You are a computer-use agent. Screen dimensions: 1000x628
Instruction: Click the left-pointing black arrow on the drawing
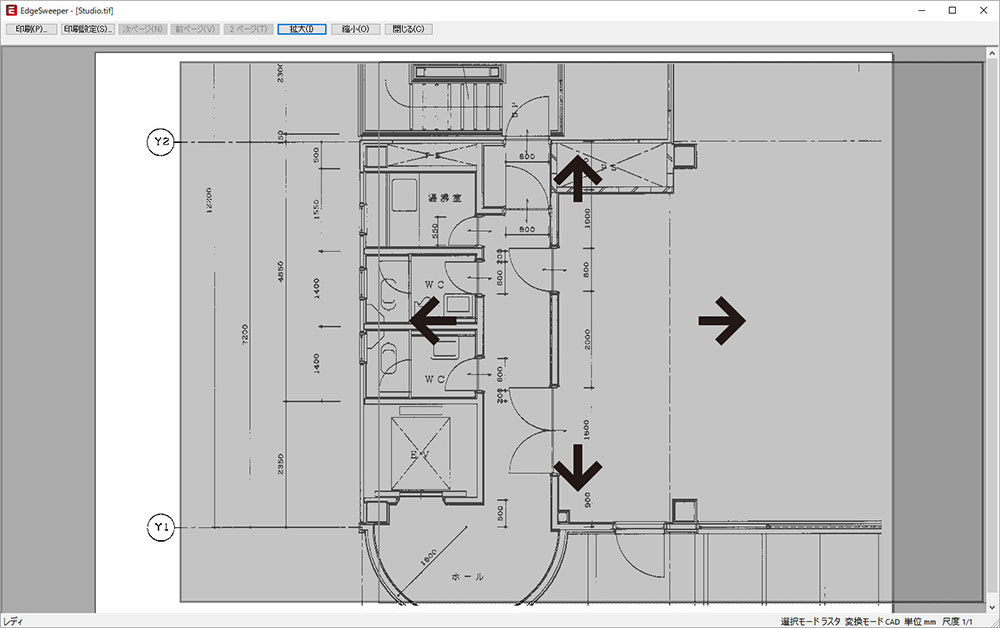[434, 321]
